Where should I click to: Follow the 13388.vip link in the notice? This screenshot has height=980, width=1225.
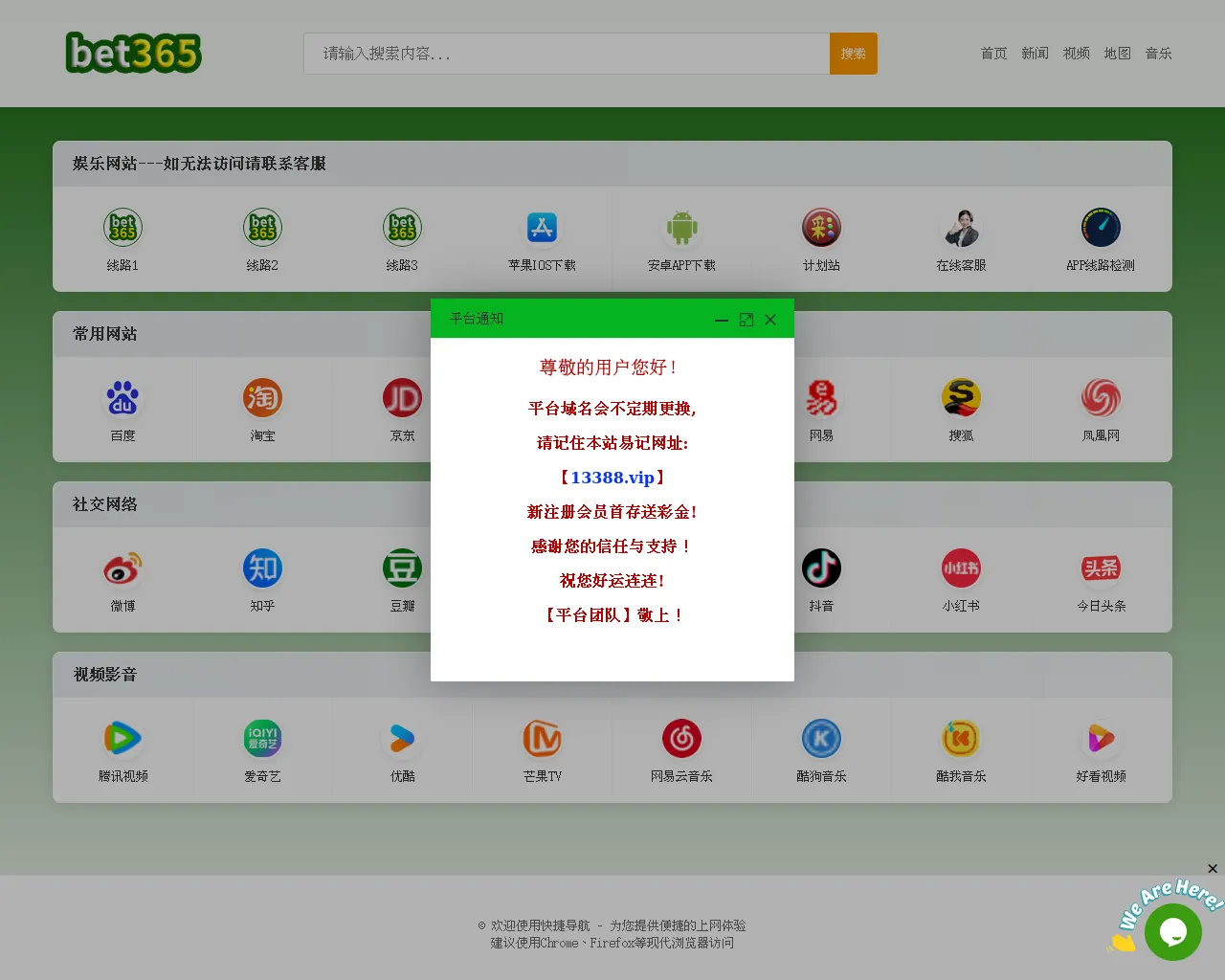pos(612,478)
